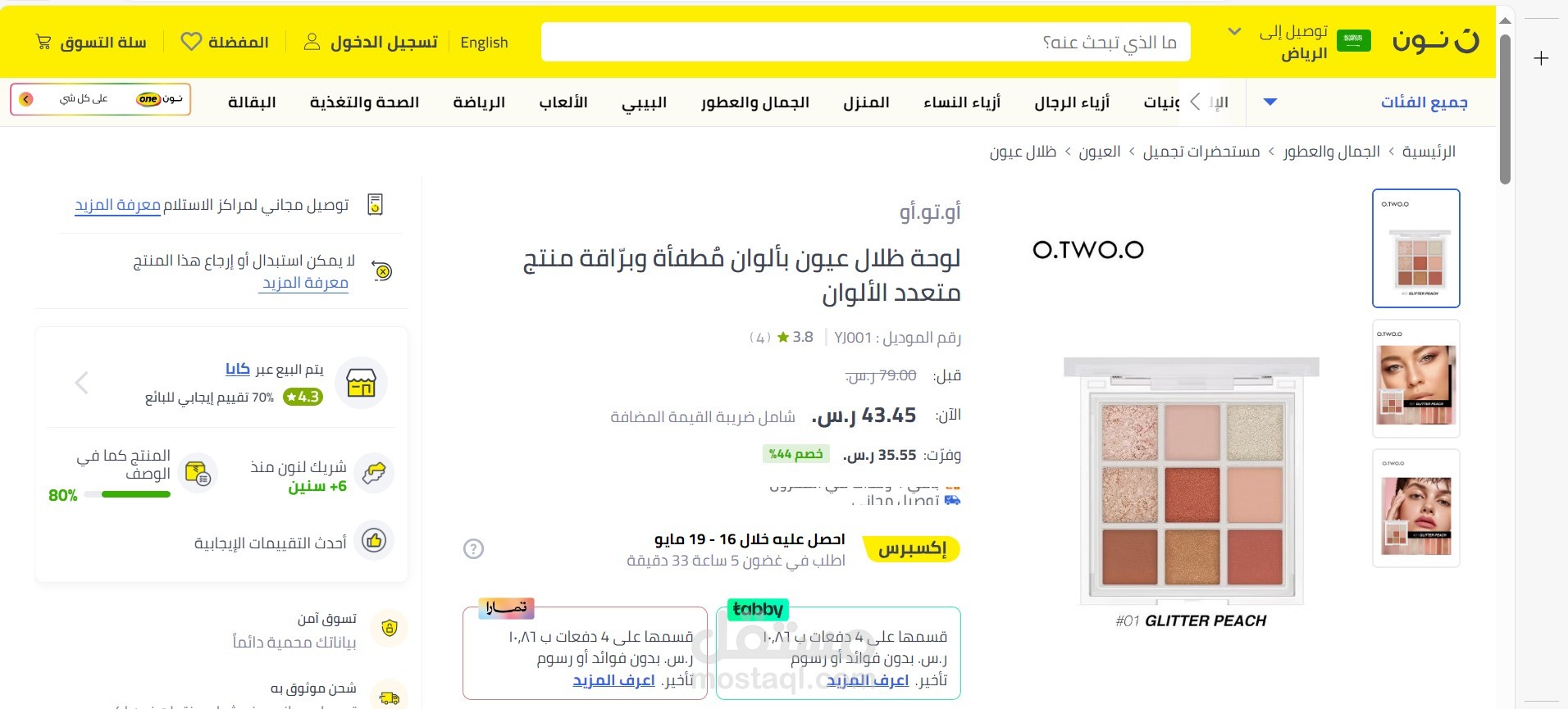Click كايا seller name link
Image resolution: width=1568 pixels, height=709 pixels.
(238, 369)
